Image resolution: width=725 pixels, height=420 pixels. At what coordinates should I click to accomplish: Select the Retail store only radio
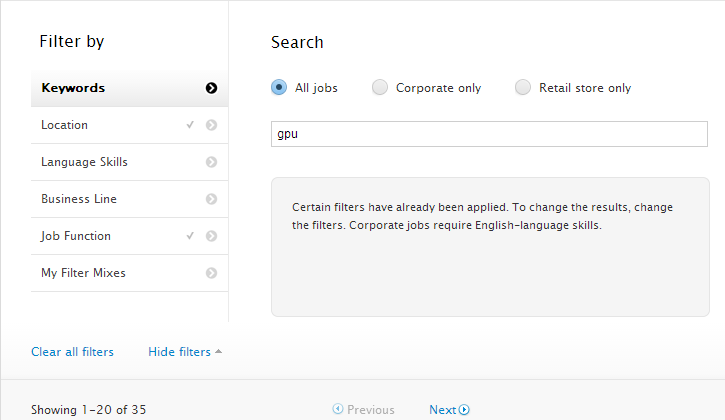523,88
